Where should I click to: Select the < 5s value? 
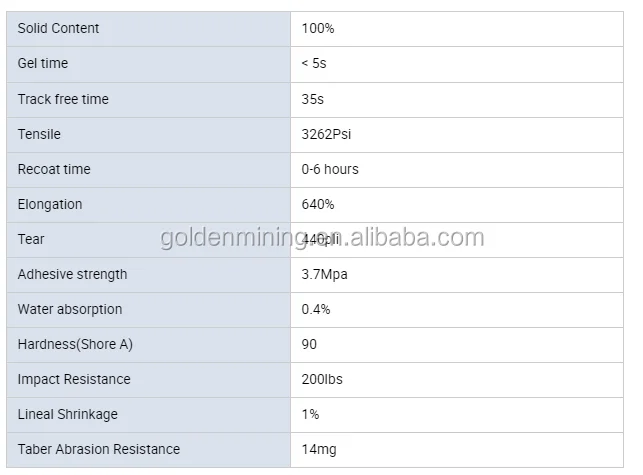coord(314,63)
